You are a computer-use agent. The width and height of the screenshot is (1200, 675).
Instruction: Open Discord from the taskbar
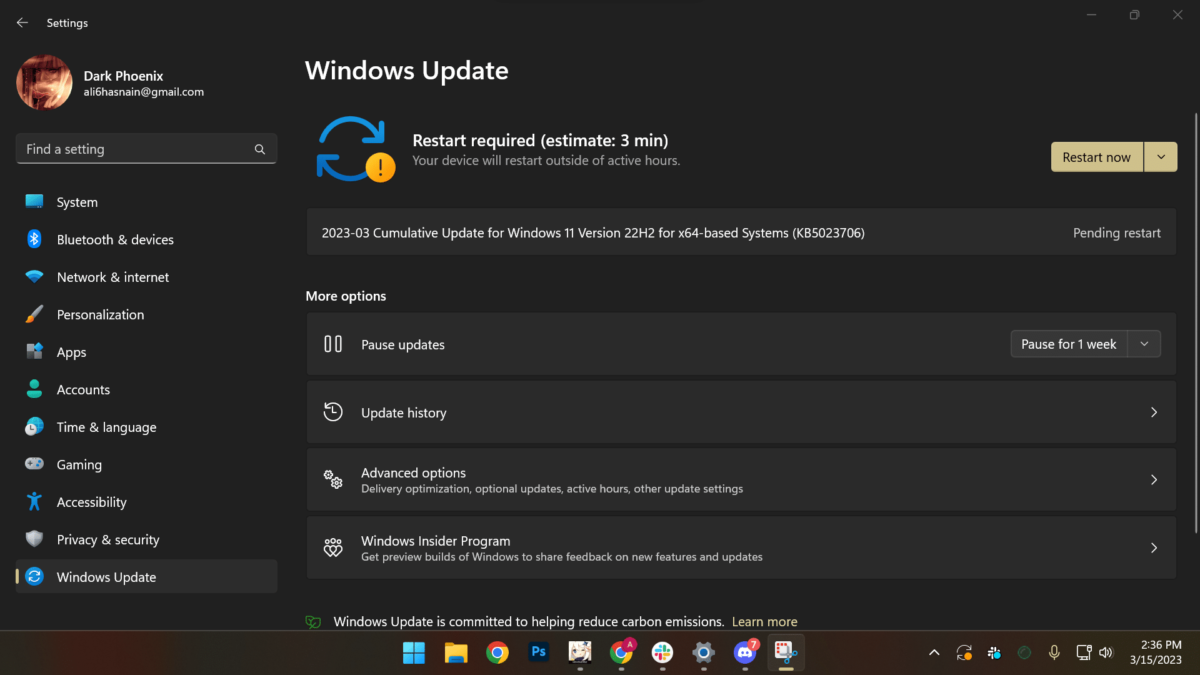click(744, 653)
